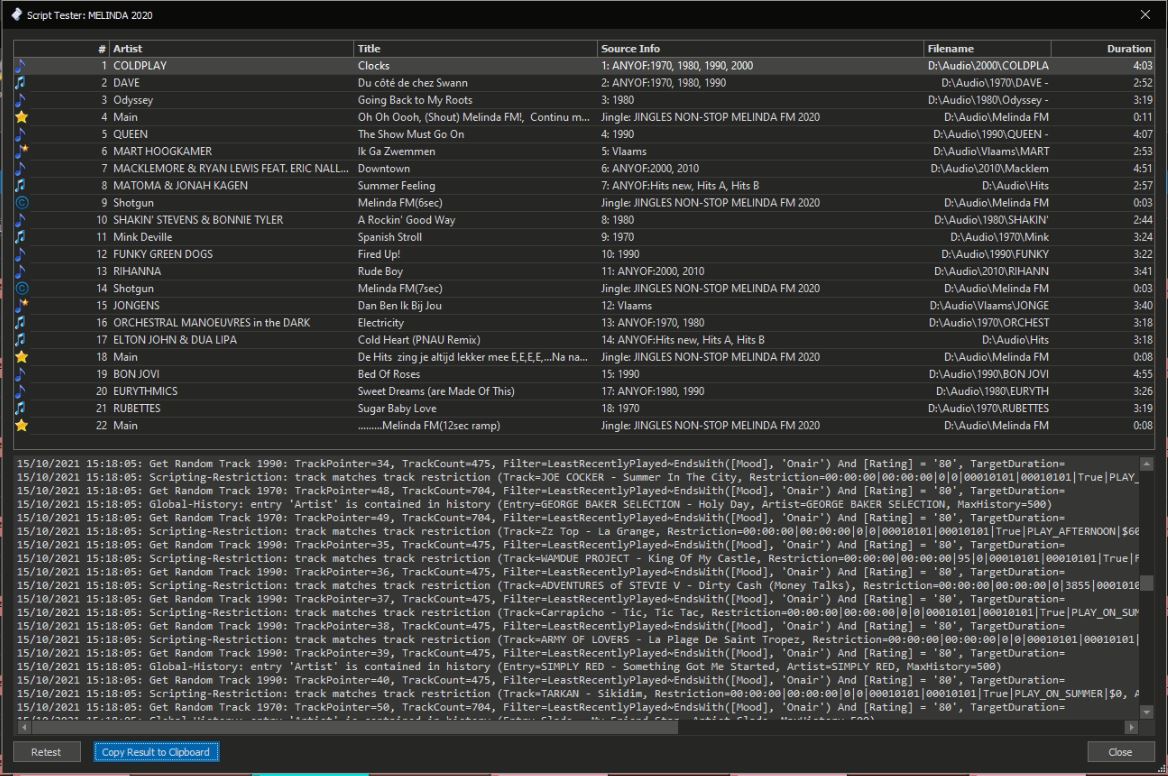Click the note icon by ORCHESTRAL MANOEUVRES row
Image resolution: width=1168 pixels, height=776 pixels.
click(x=21, y=322)
